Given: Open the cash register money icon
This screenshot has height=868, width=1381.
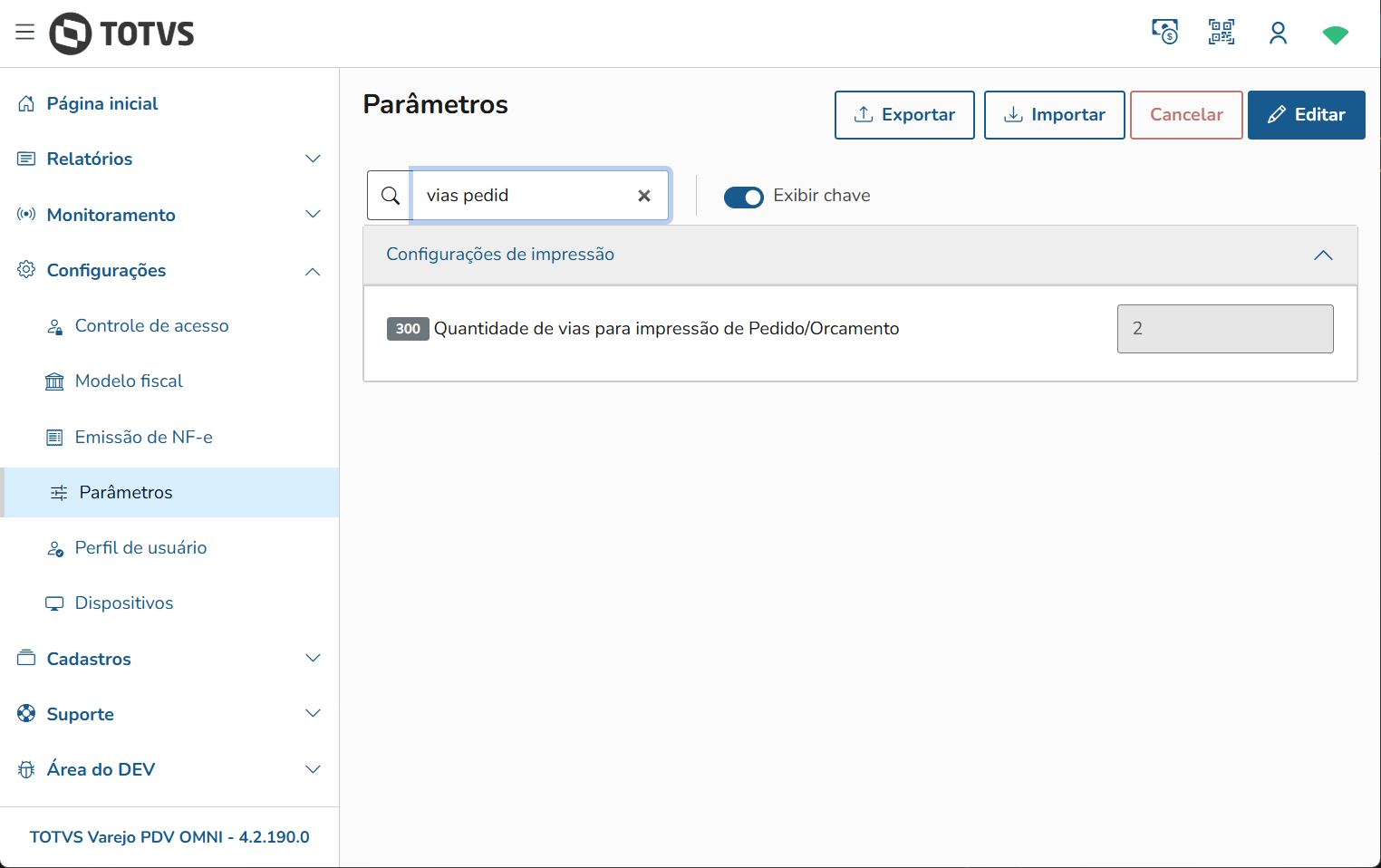Looking at the screenshot, I should coord(1164,33).
